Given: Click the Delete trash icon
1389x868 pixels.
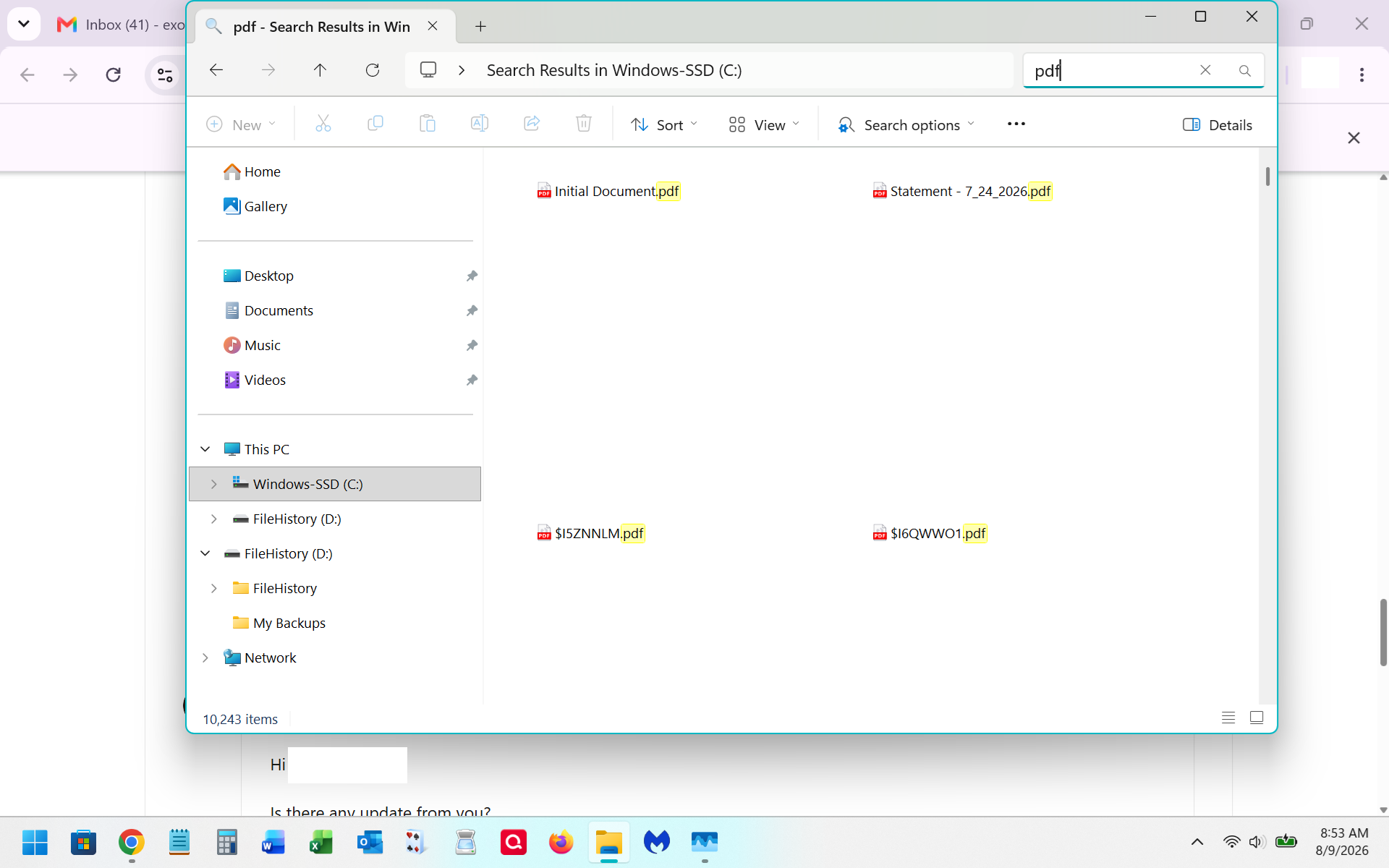Looking at the screenshot, I should [584, 124].
